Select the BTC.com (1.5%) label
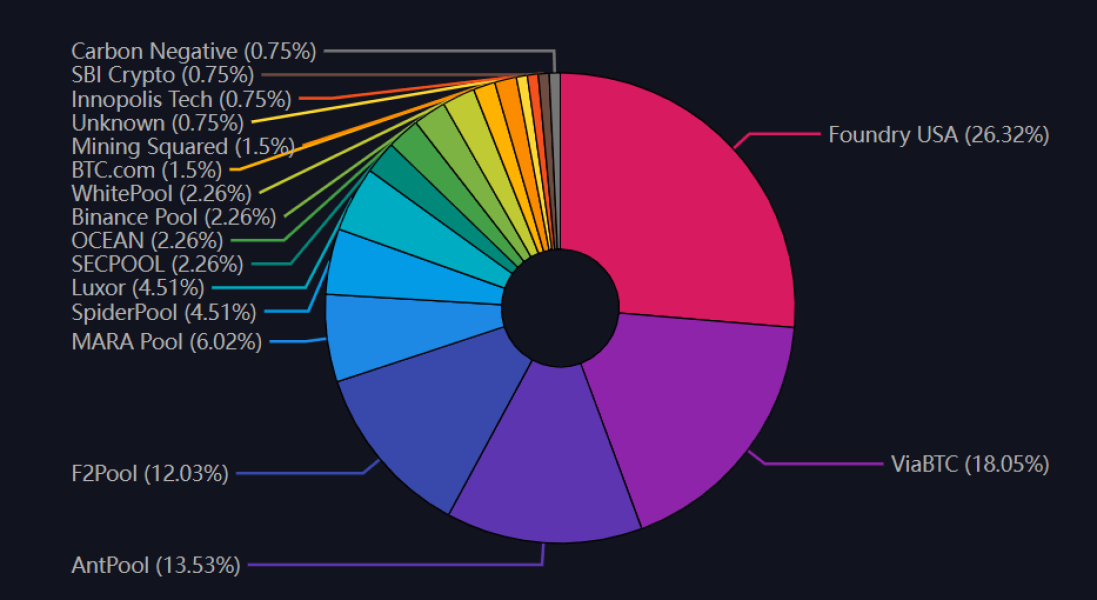The height and width of the screenshot is (600, 1097). pyautogui.click(x=146, y=169)
